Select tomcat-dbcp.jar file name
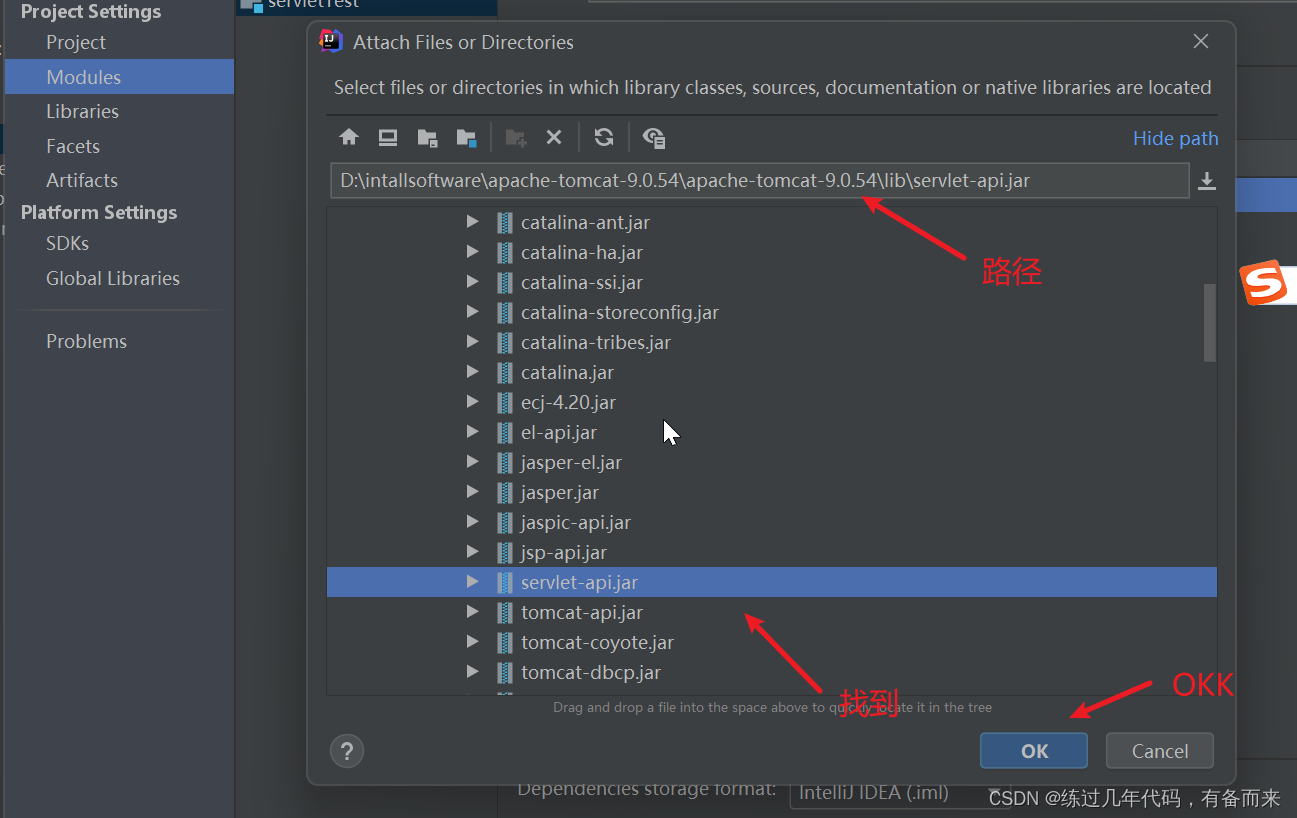This screenshot has width=1297, height=818. [x=591, y=672]
